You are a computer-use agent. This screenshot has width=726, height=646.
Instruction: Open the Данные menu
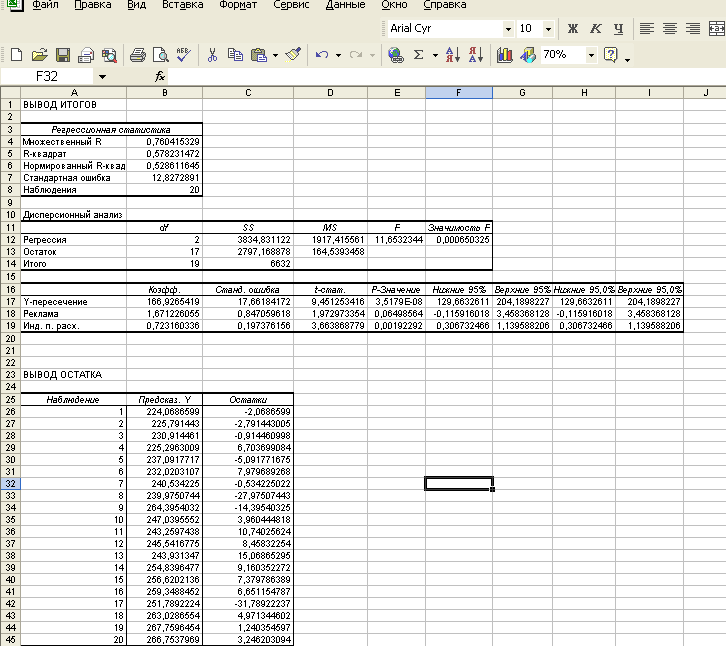pos(345,5)
